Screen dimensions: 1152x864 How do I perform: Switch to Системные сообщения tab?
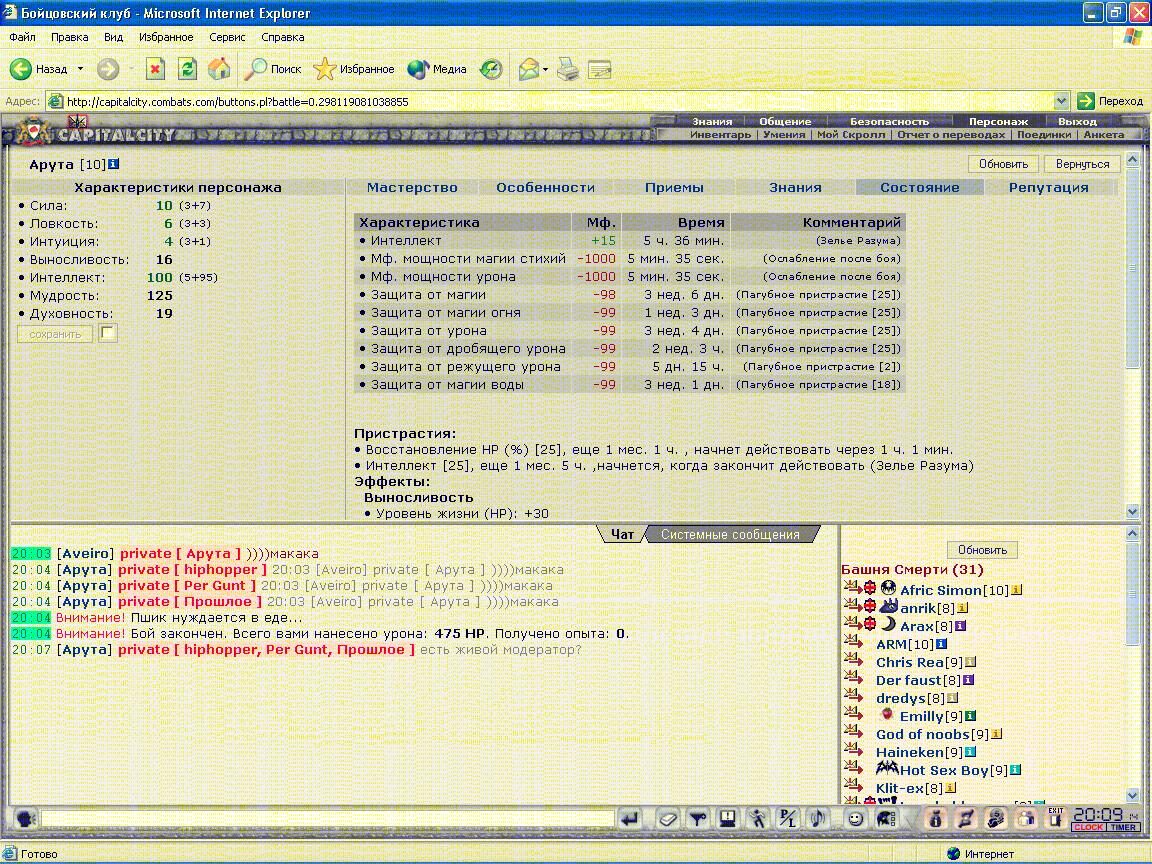730,534
